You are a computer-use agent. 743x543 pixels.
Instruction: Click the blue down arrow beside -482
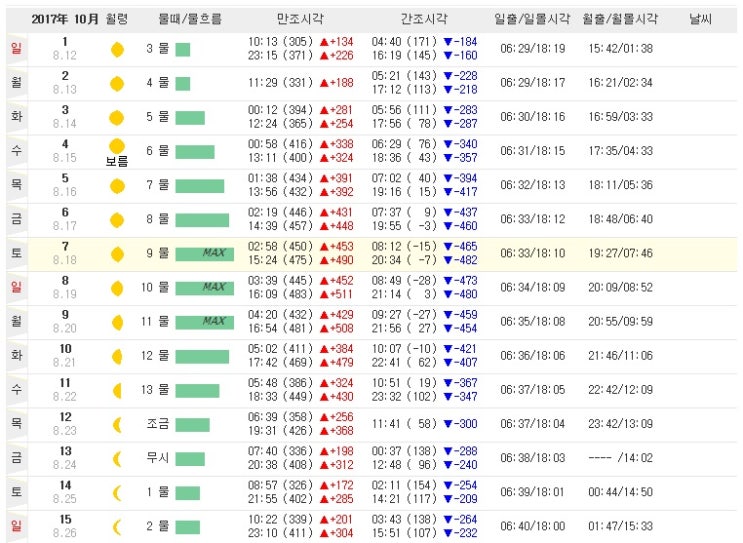tap(448, 261)
